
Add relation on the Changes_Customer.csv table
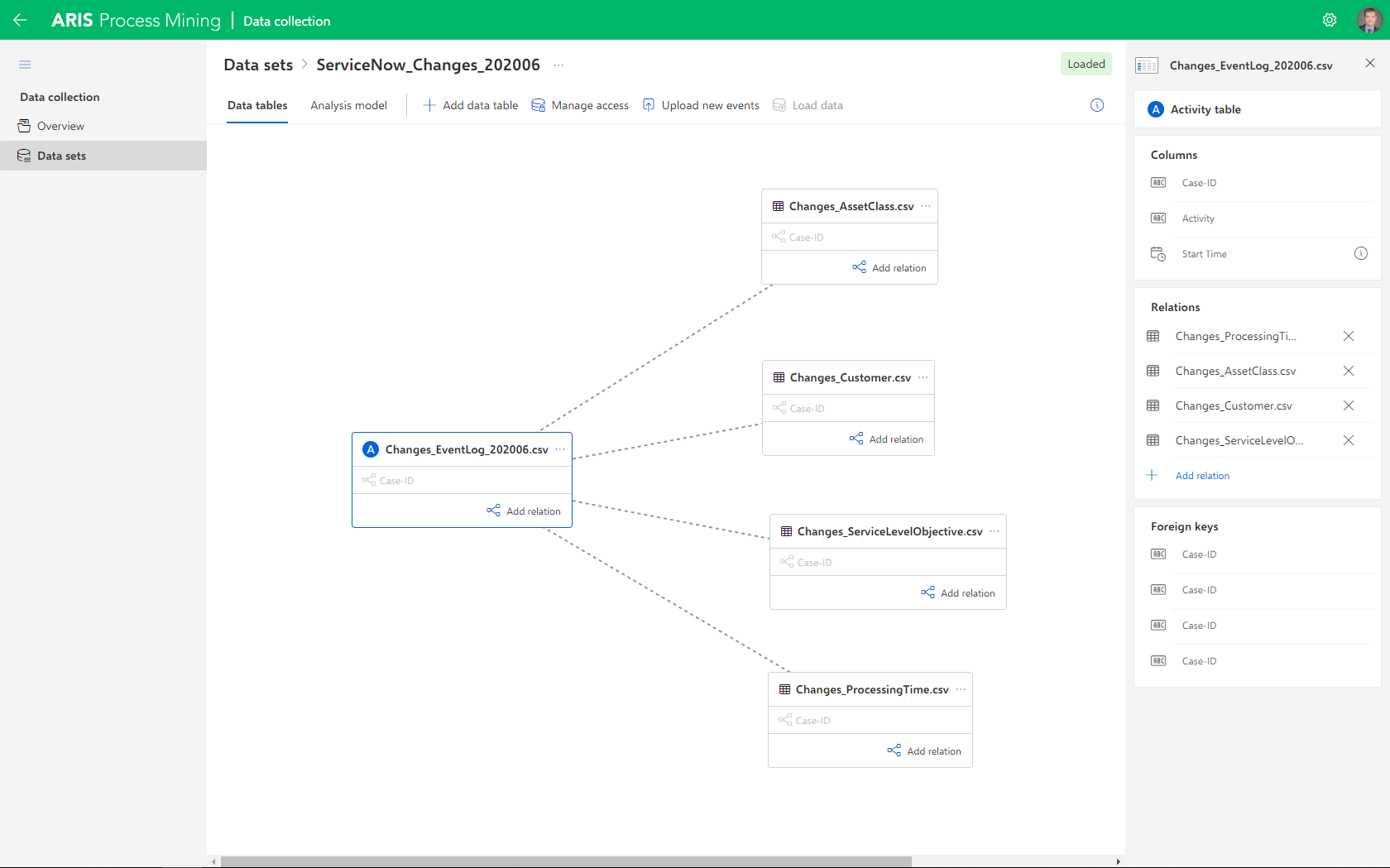(886, 439)
